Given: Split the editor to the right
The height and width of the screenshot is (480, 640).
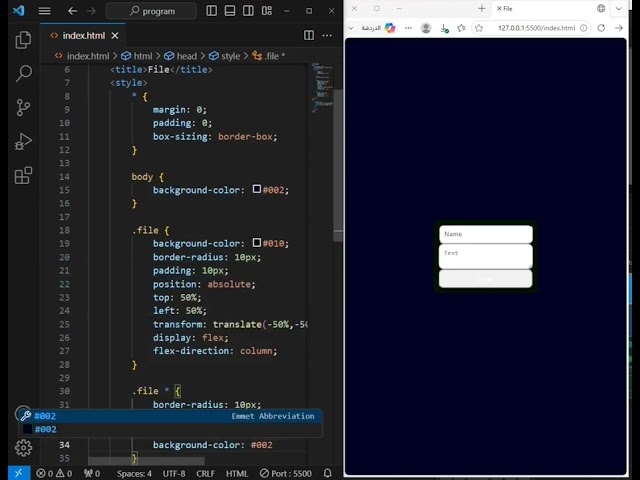Looking at the screenshot, I should coord(309,36).
